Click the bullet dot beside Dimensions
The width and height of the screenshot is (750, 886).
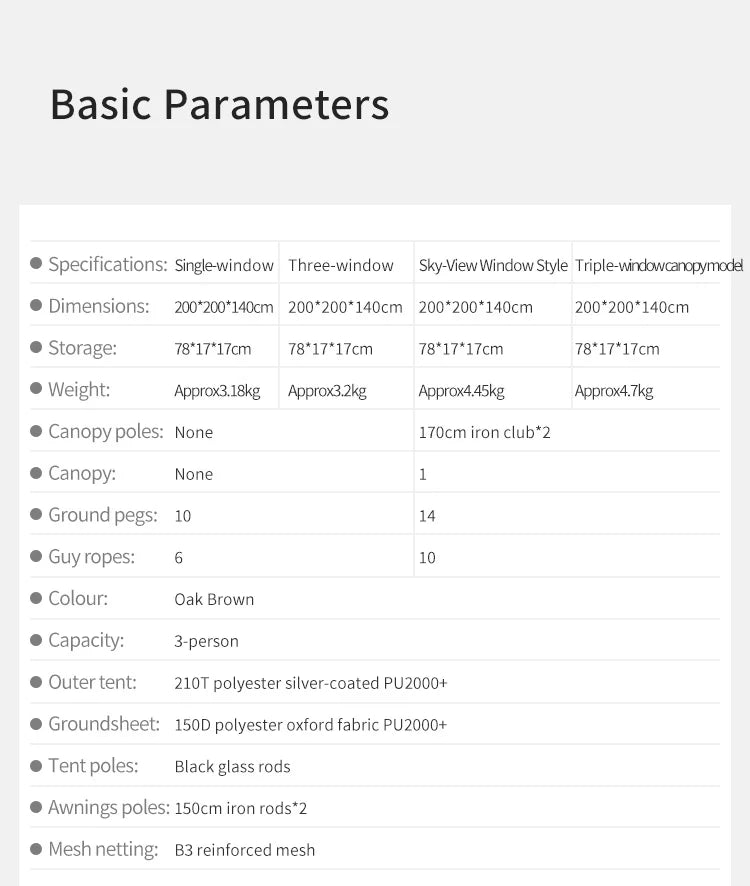coord(36,305)
